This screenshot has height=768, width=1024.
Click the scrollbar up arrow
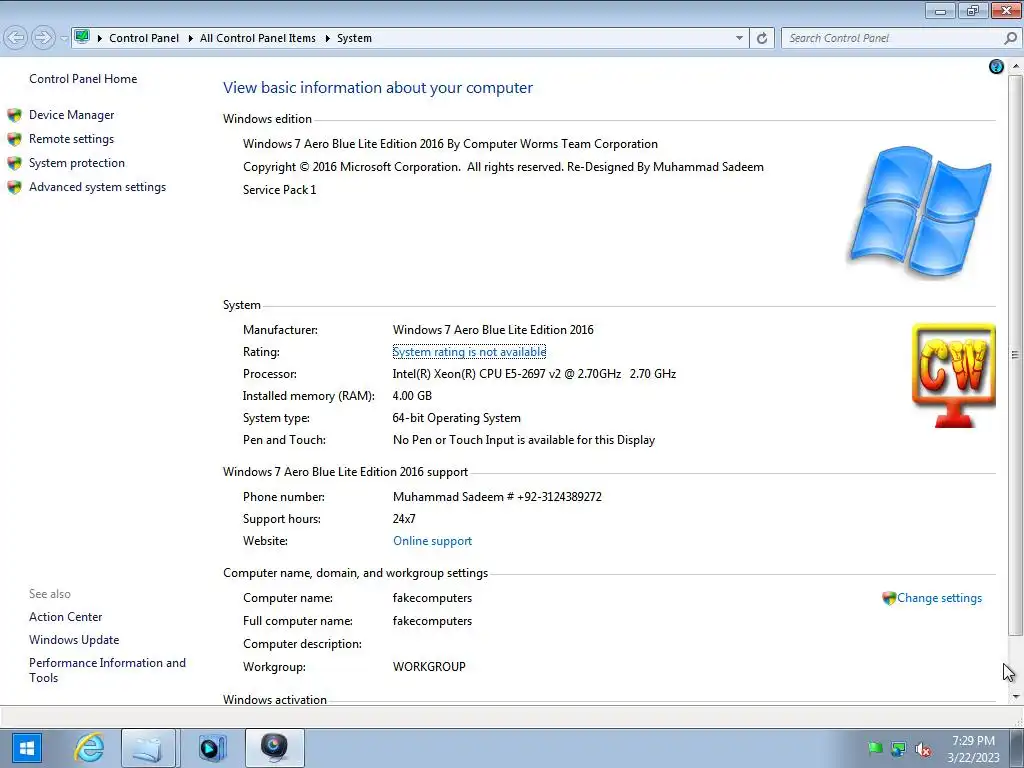click(1015, 65)
